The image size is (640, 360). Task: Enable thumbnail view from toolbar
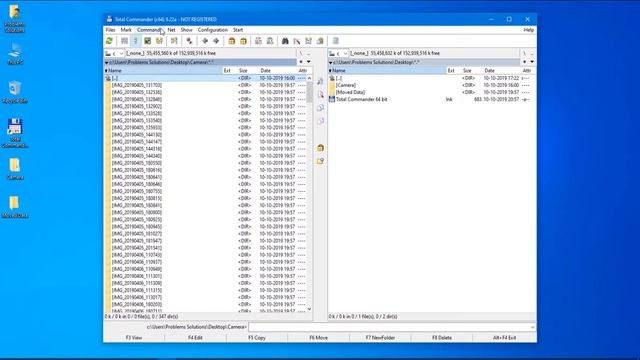[x=148, y=41]
